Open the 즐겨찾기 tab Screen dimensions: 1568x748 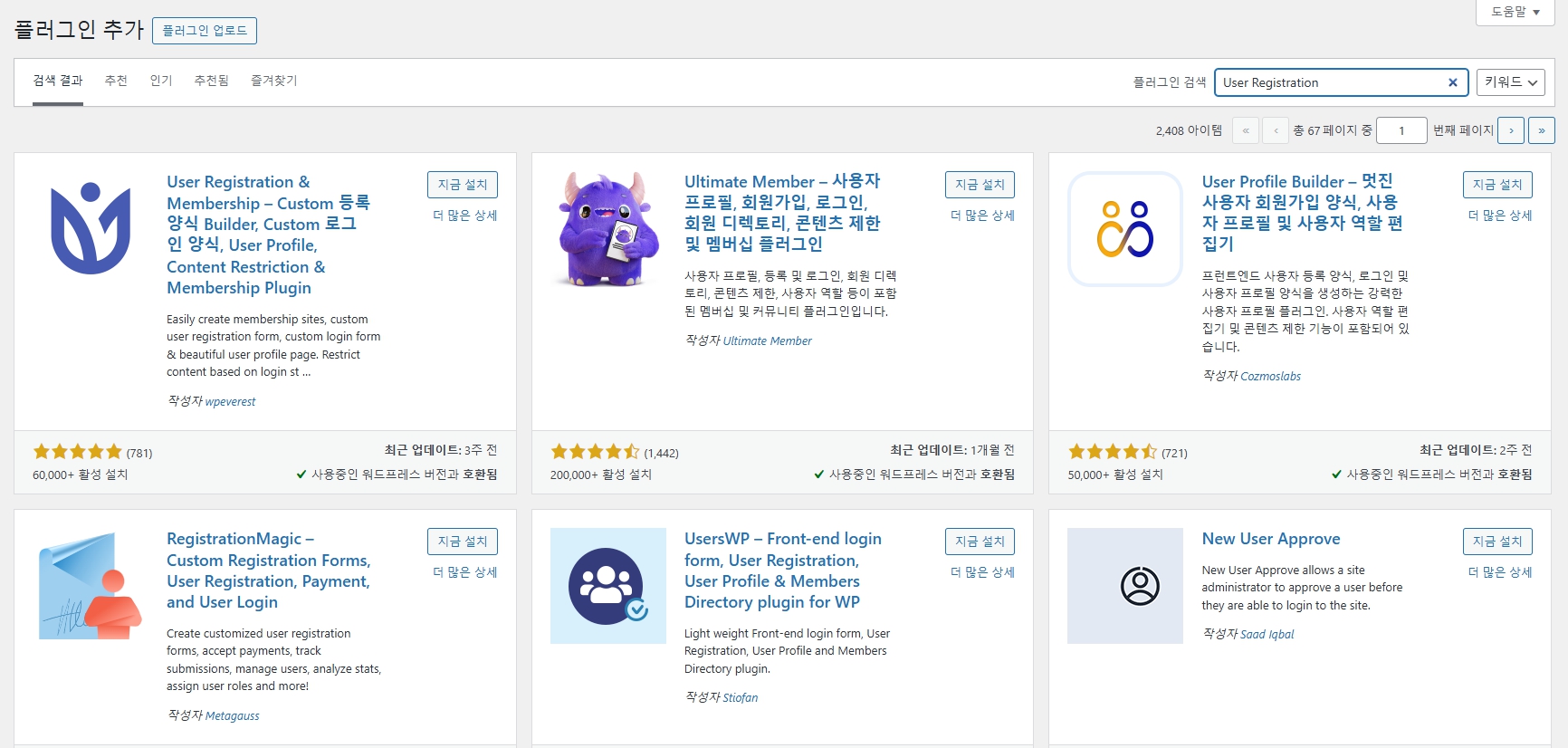tap(273, 81)
